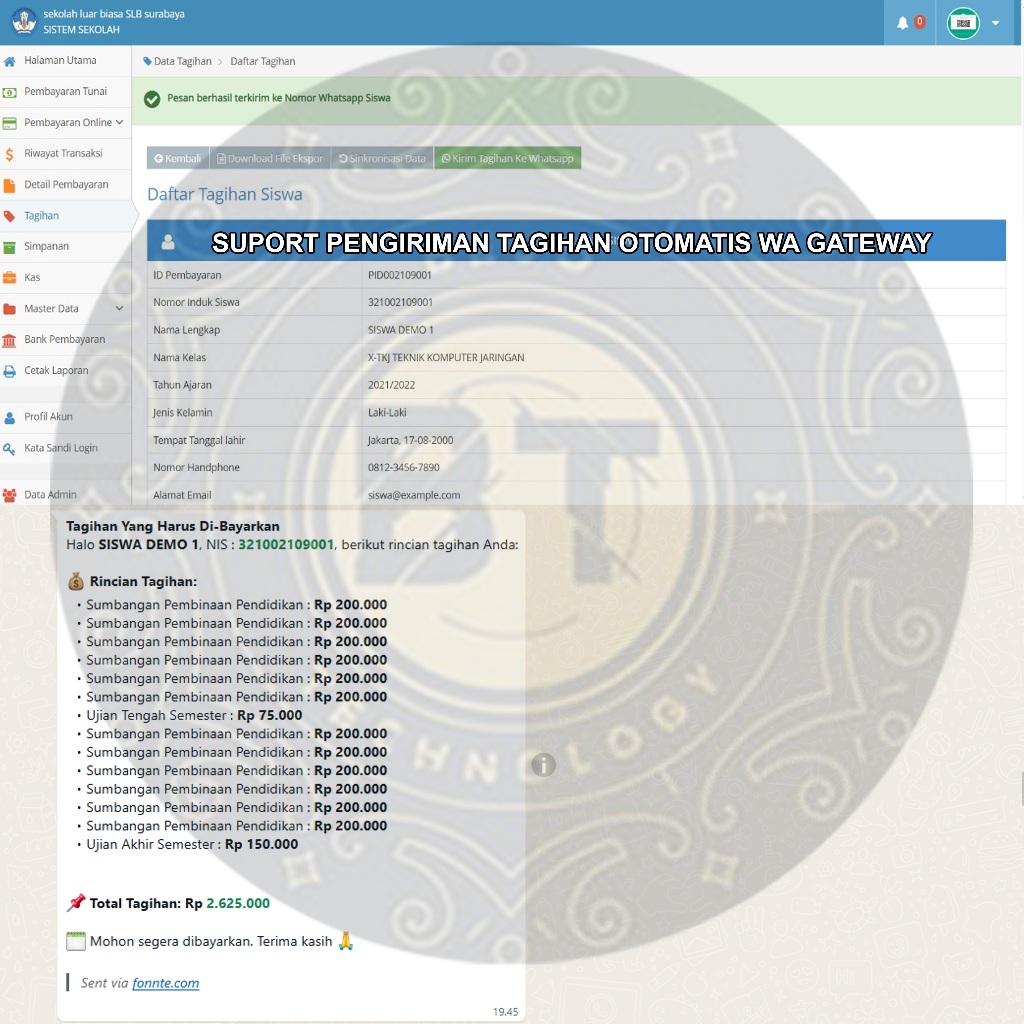Image resolution: width=1024 pixels, height=1024 pixels.
Task: Click the Tagihan tag icon in sidebar
Action: coord(9,216)
